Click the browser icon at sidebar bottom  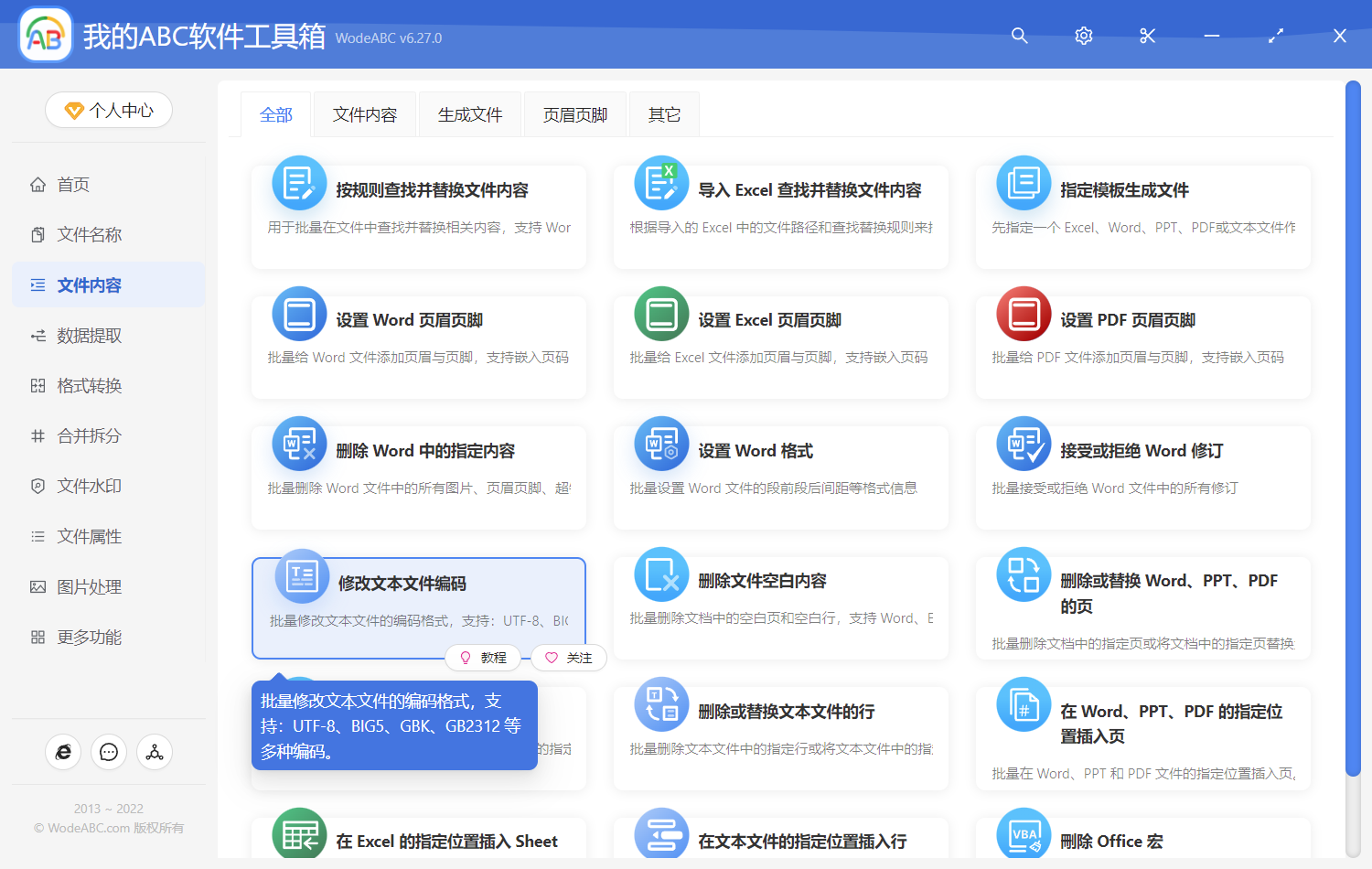coord(63,751)
